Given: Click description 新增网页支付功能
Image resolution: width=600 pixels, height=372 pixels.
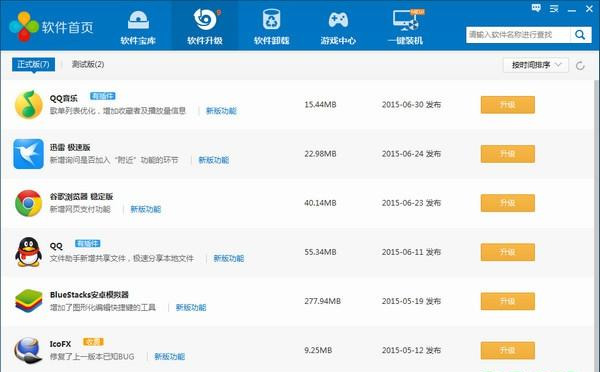Looking at the screenshot, I should [x=80, y=209].
